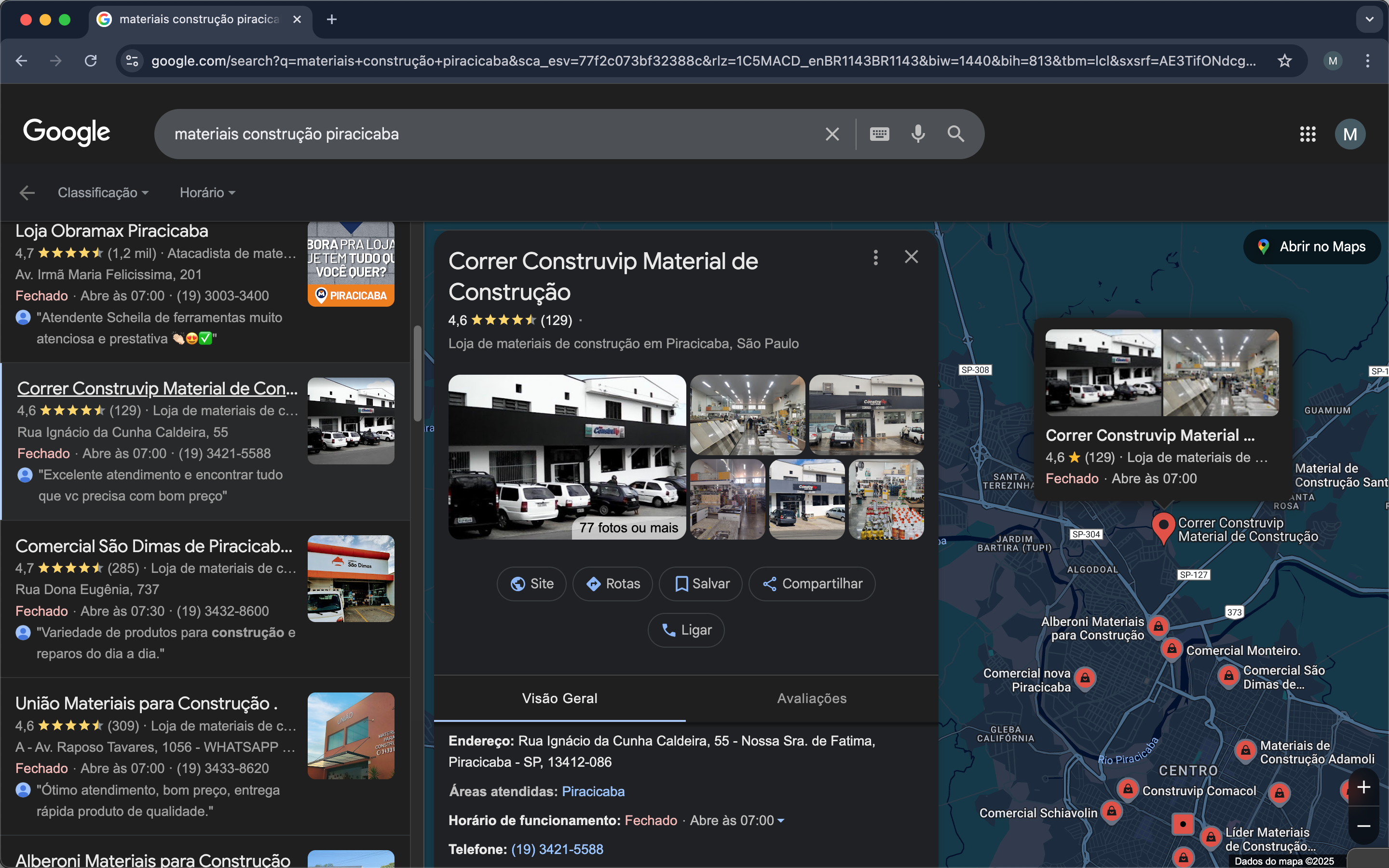1389x868 pixels.
Task: Switch to the Avaliações tab
Action: tap(812, 698)
